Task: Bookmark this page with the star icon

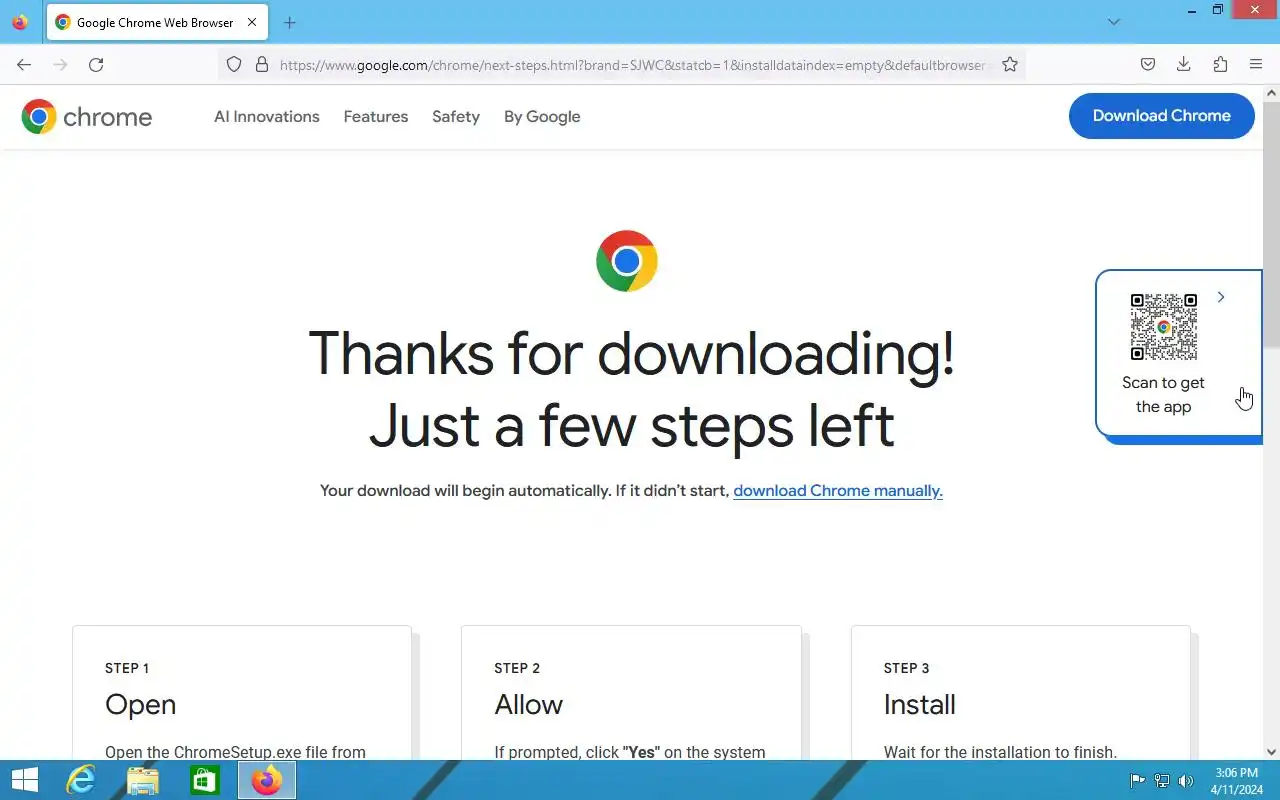Action: point(1010,65)
